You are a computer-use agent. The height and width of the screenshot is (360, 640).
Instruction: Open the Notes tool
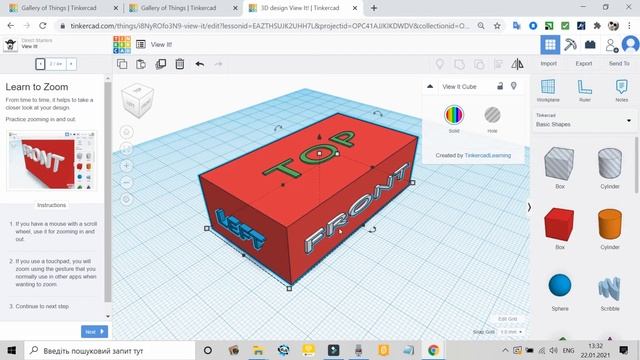621,91
